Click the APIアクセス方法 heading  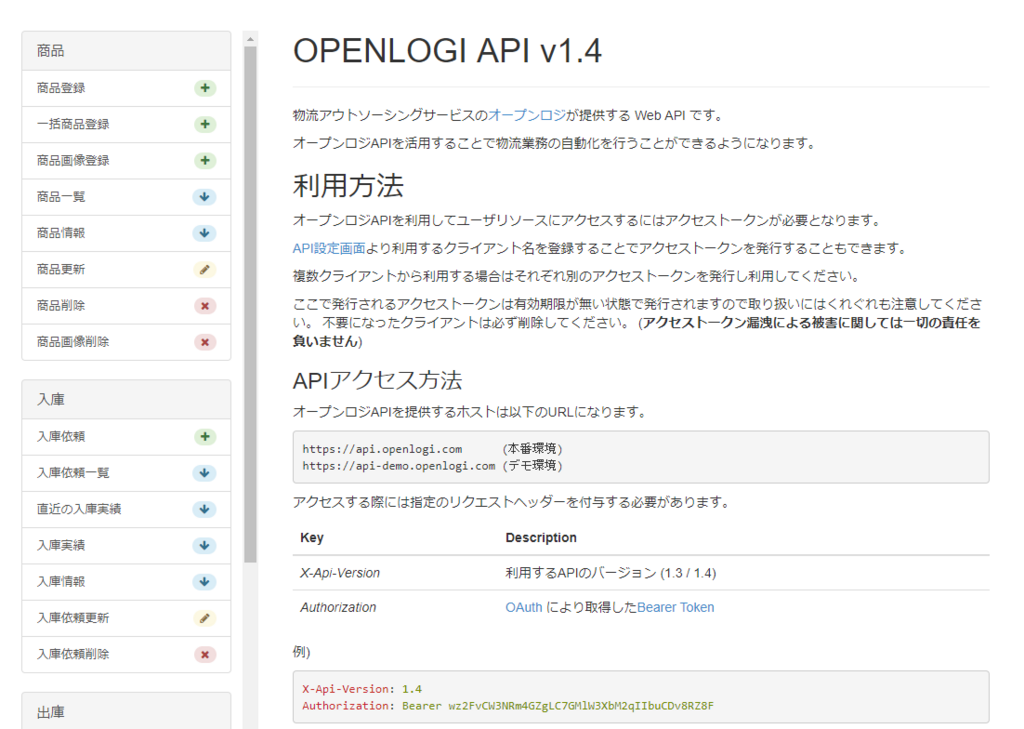coord(377,380)
